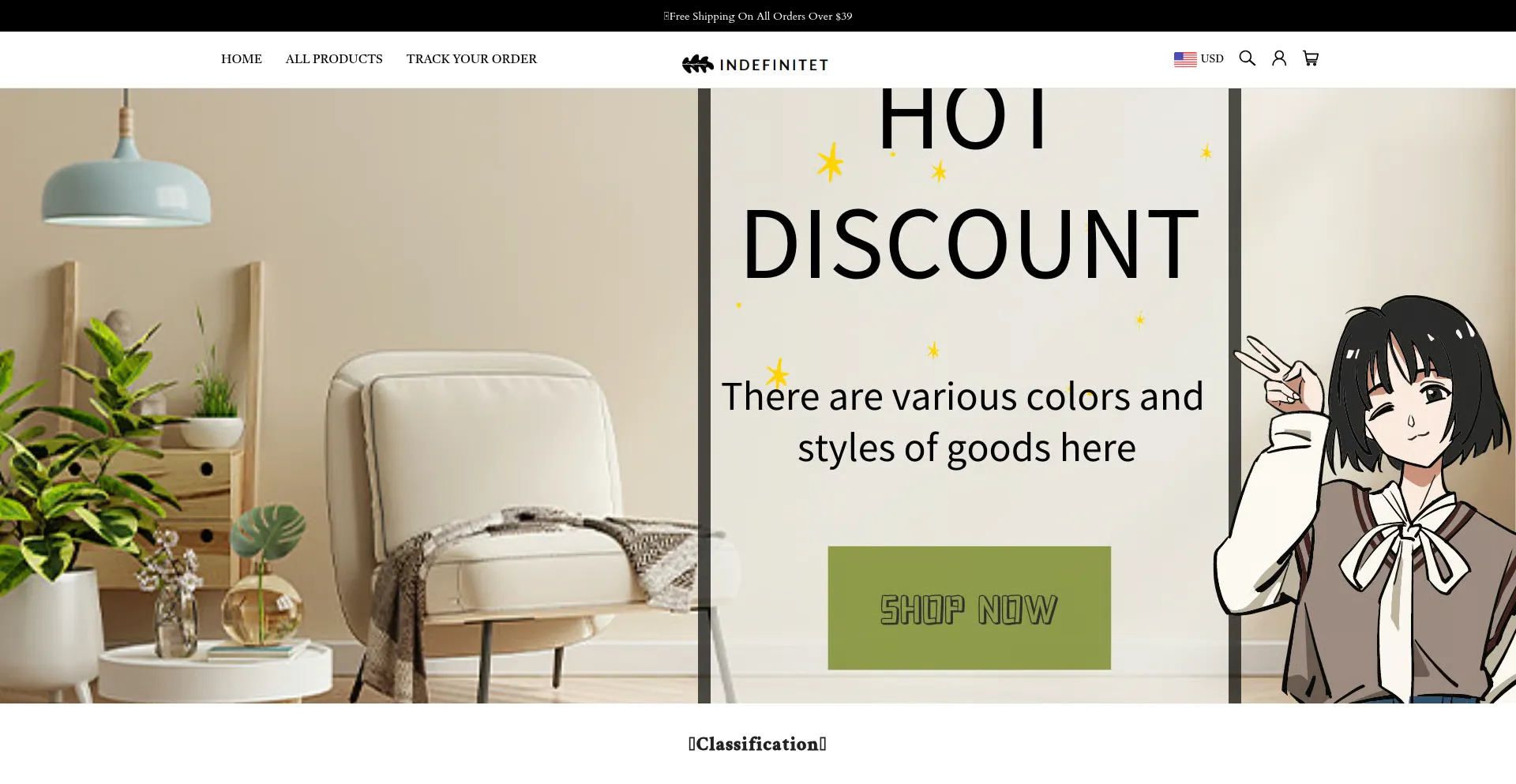Viewport: 1516px width, 784px height.
Task: Click the various colors and styles text
Action: (963, 422)
